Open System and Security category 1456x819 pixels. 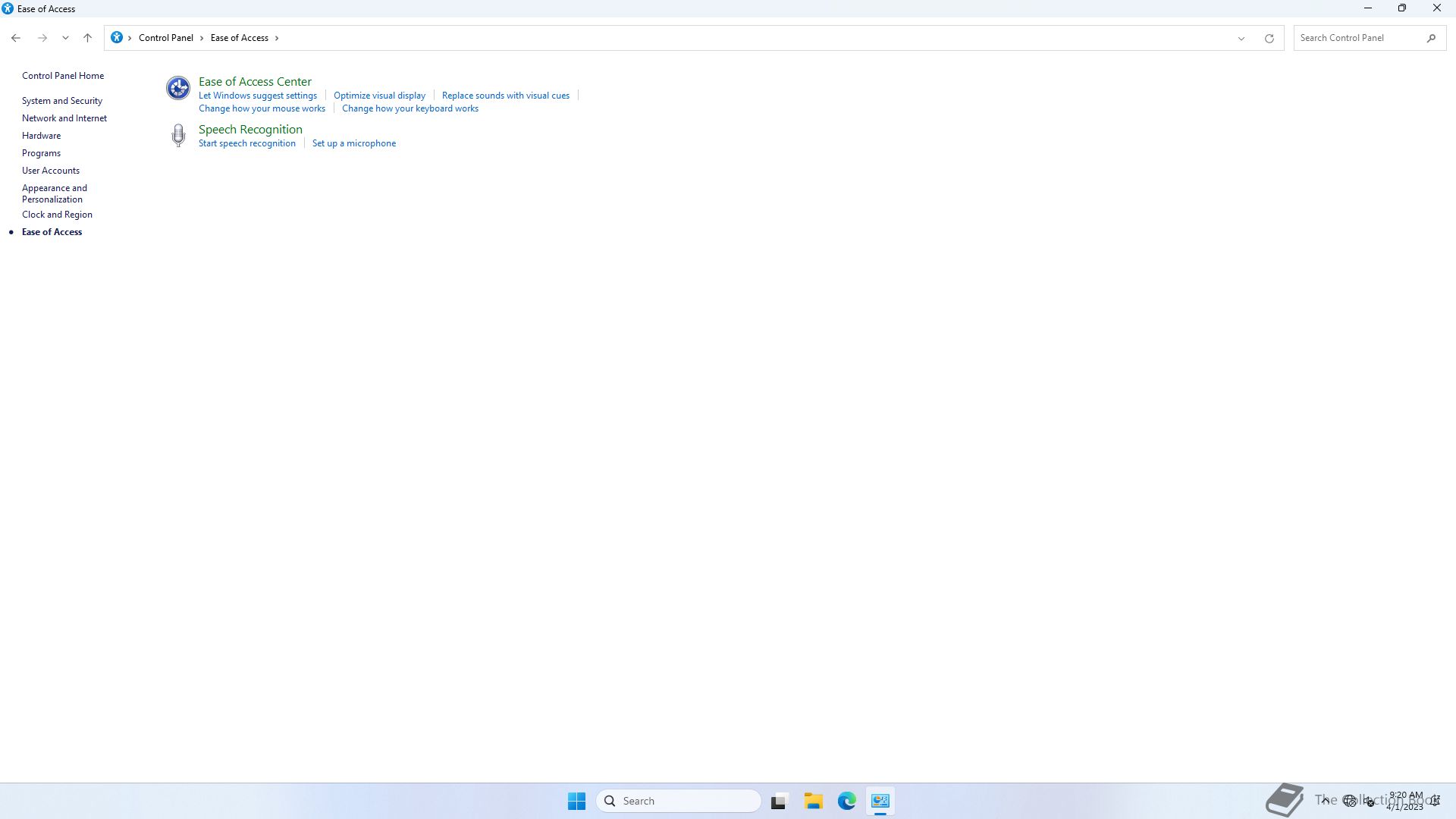62,101
